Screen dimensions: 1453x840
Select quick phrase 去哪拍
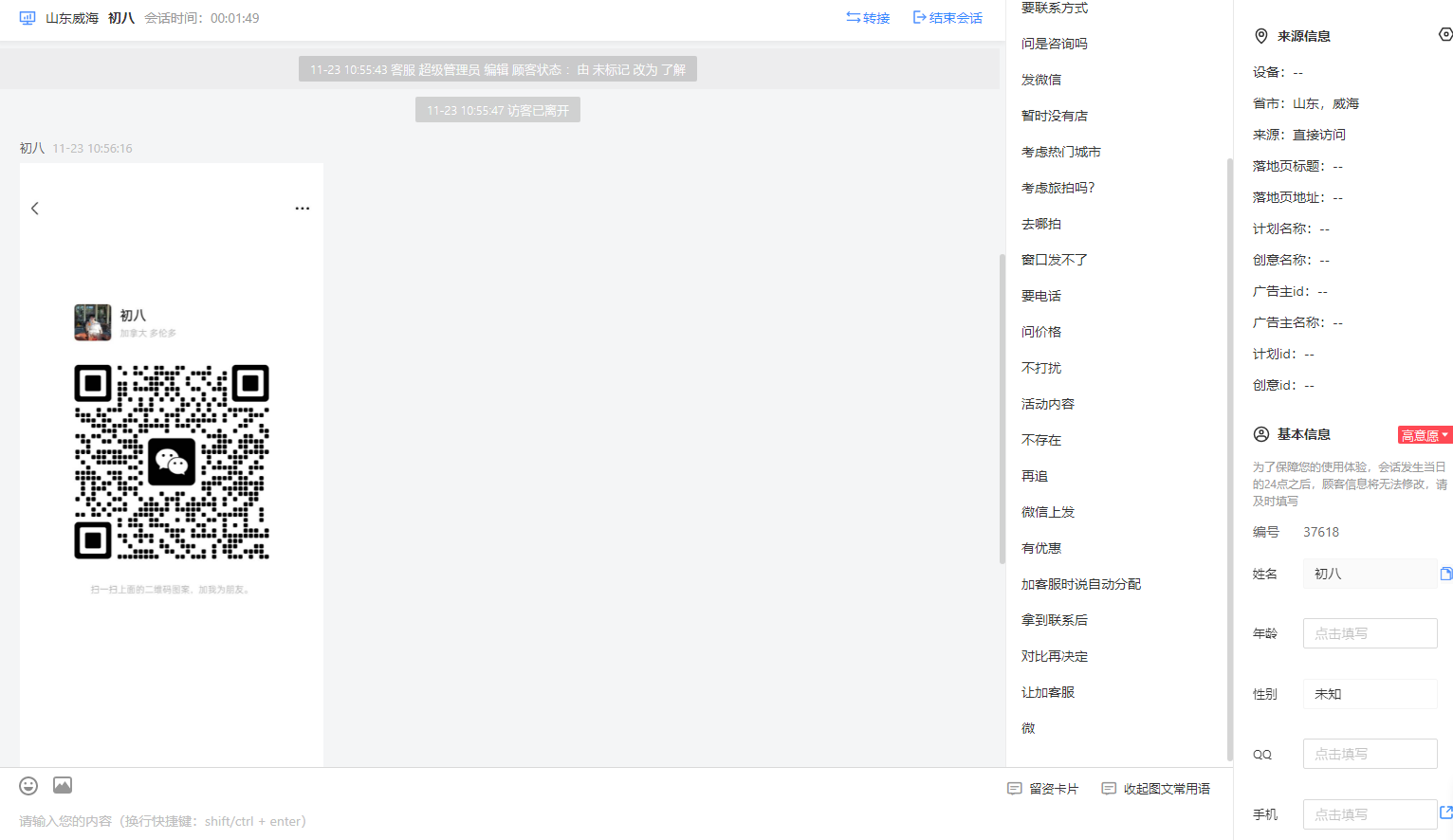[1041, 224]
